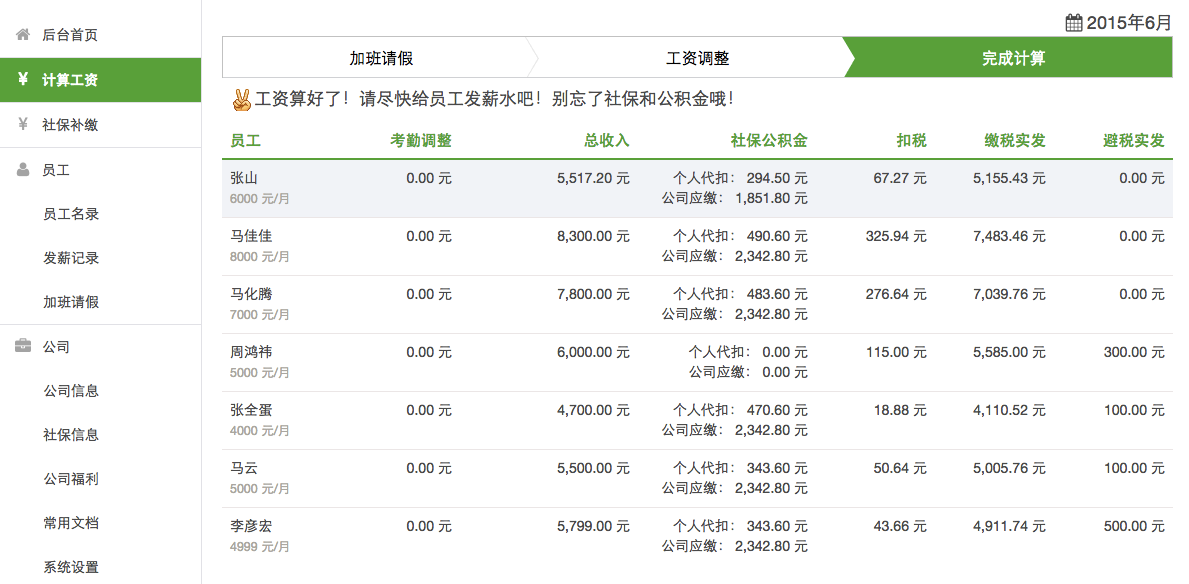Open 常用文档 from the sidebar
The width and height of the screenshot is (1189, 584).
click(x=71, y=523)
